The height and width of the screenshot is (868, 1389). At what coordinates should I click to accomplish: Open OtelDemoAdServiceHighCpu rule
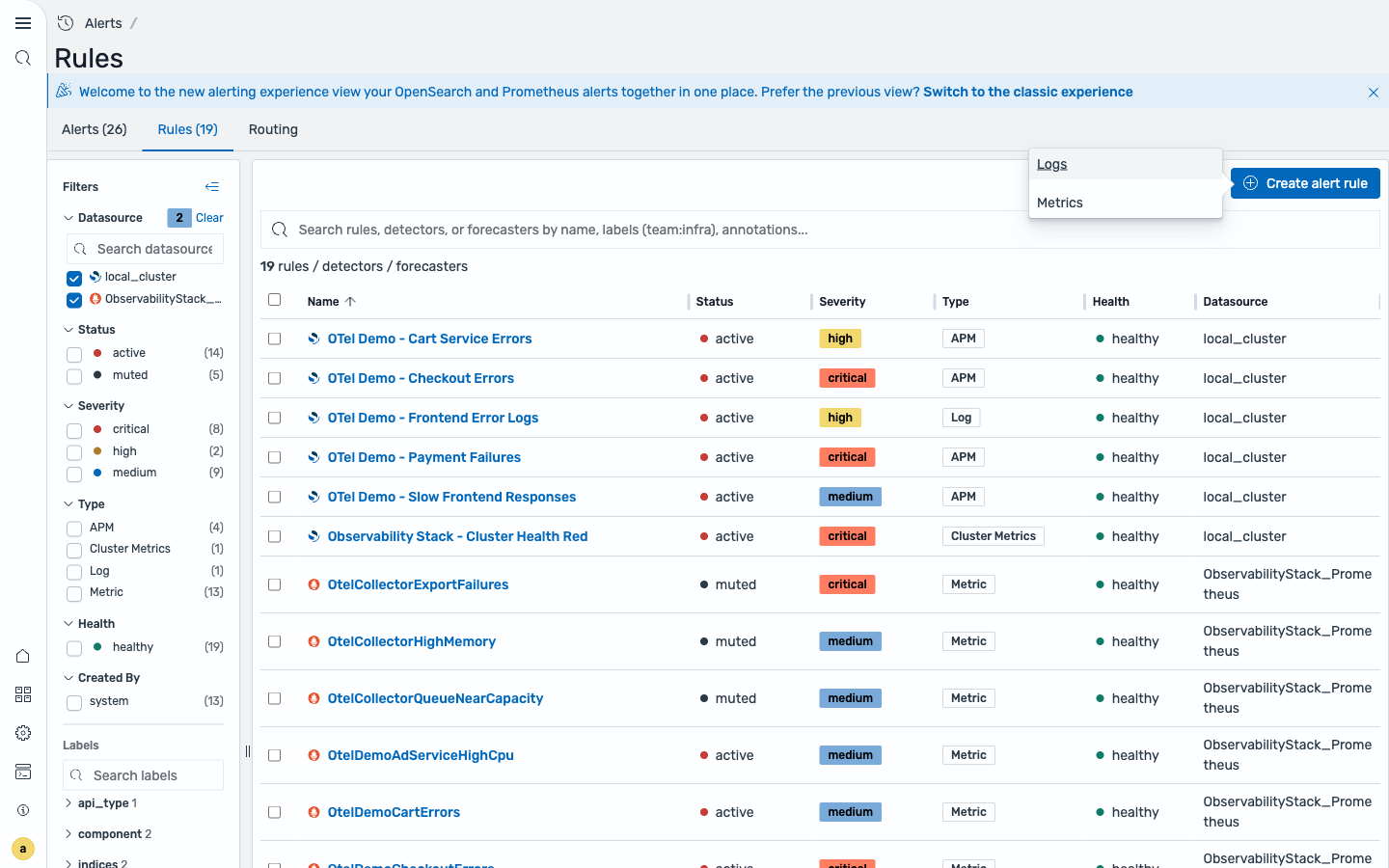421,755
